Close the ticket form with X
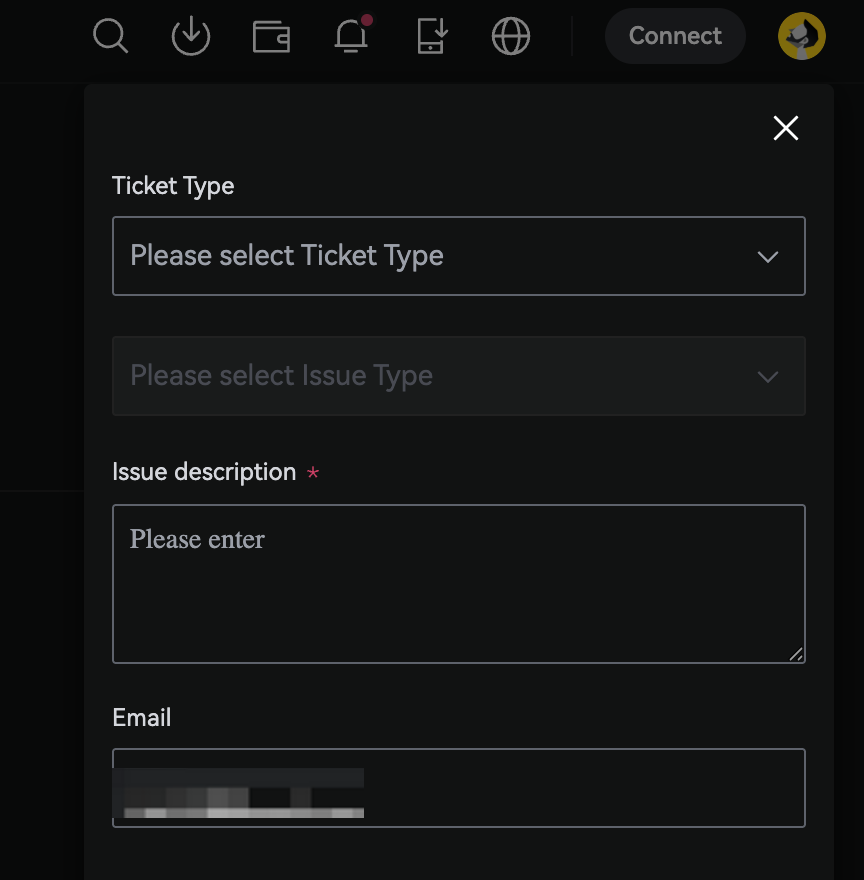Image resolution: width=864 pixels, height=880 pixels. [786, 128]
